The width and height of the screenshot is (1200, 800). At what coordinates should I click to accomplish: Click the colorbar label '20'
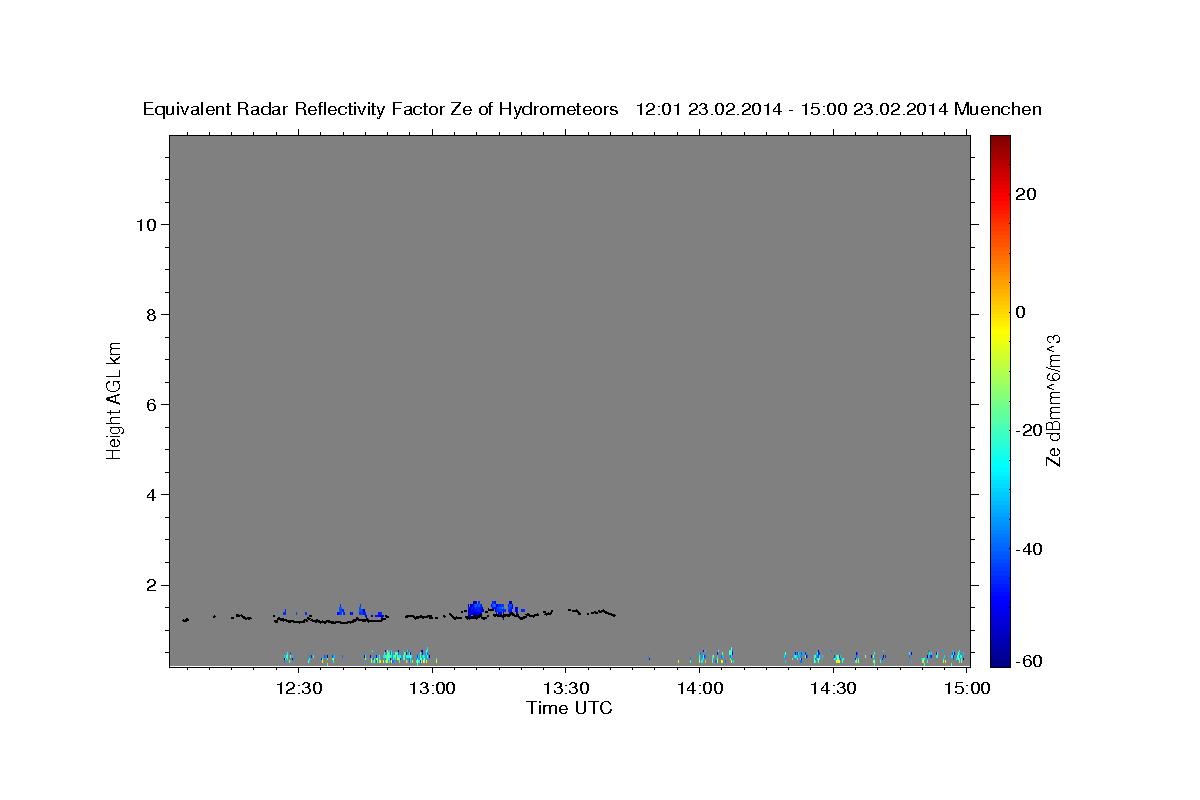point(1026,194)
